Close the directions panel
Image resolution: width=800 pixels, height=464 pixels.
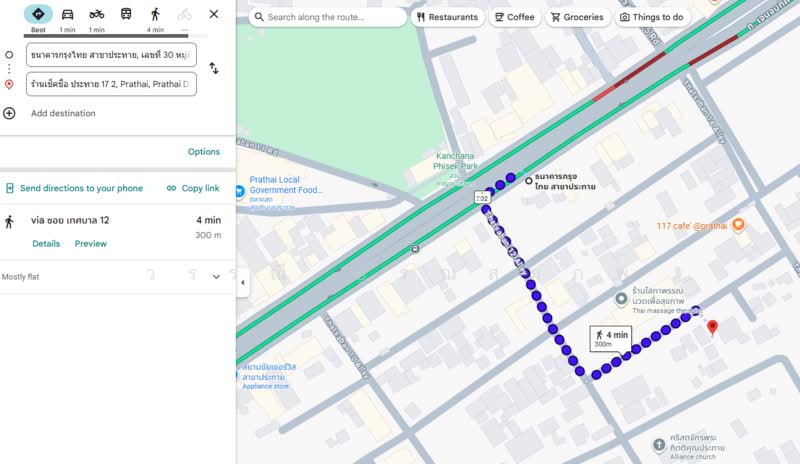pyautogui.click(x=214, y=14)
